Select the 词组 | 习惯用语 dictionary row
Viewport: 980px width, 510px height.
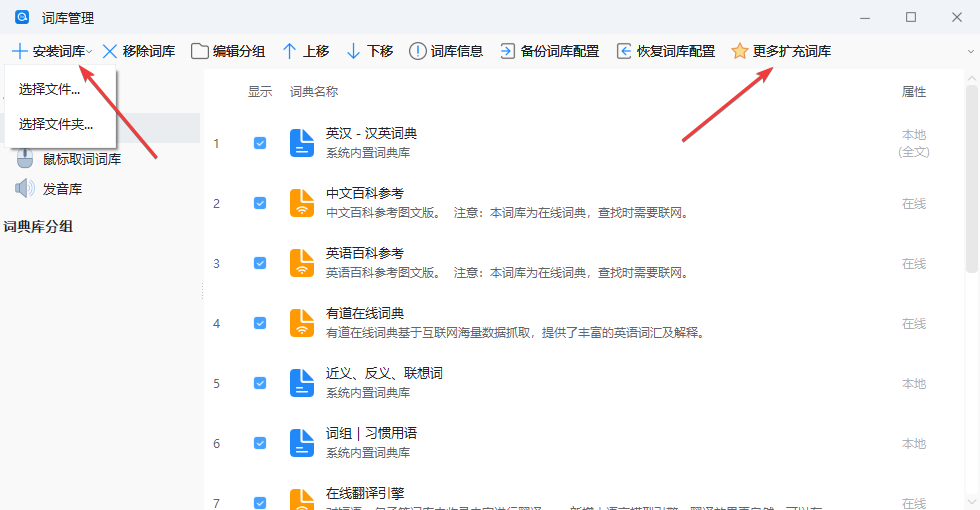371,433
